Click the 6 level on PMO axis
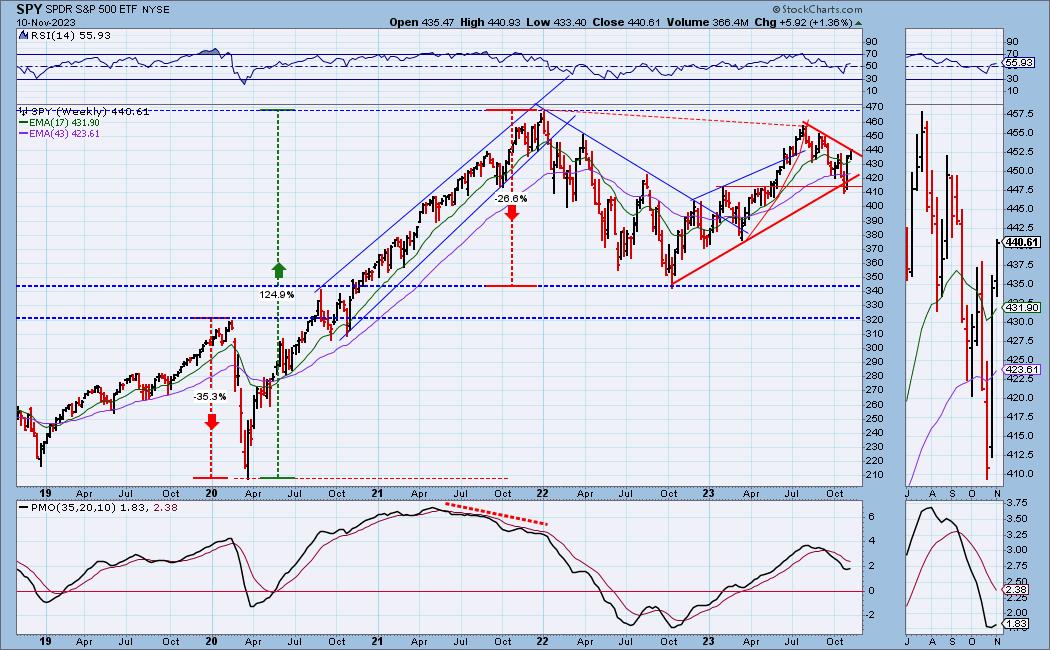Image resolution: width=1050 pixels, height=650 pixels. [871, 516]
